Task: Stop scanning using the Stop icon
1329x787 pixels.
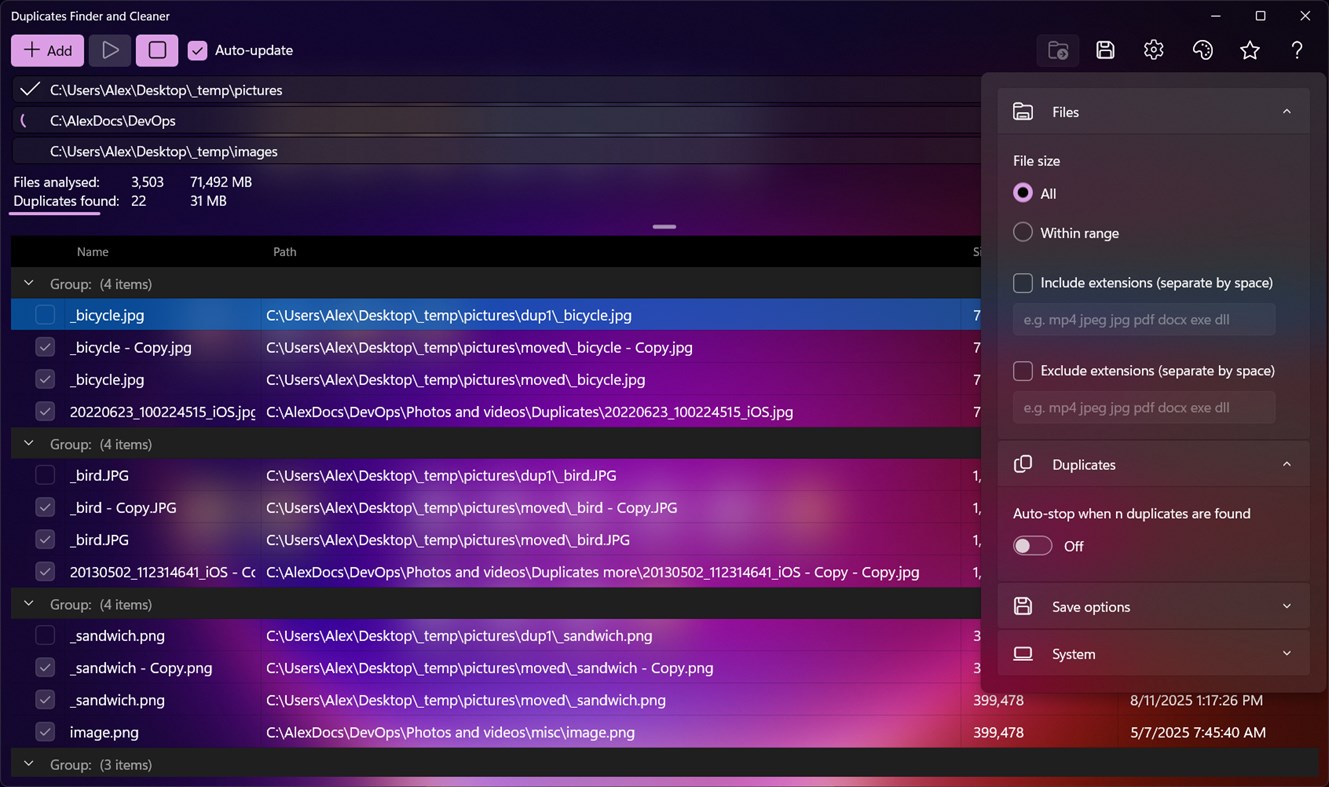Action: click(156, 49)
